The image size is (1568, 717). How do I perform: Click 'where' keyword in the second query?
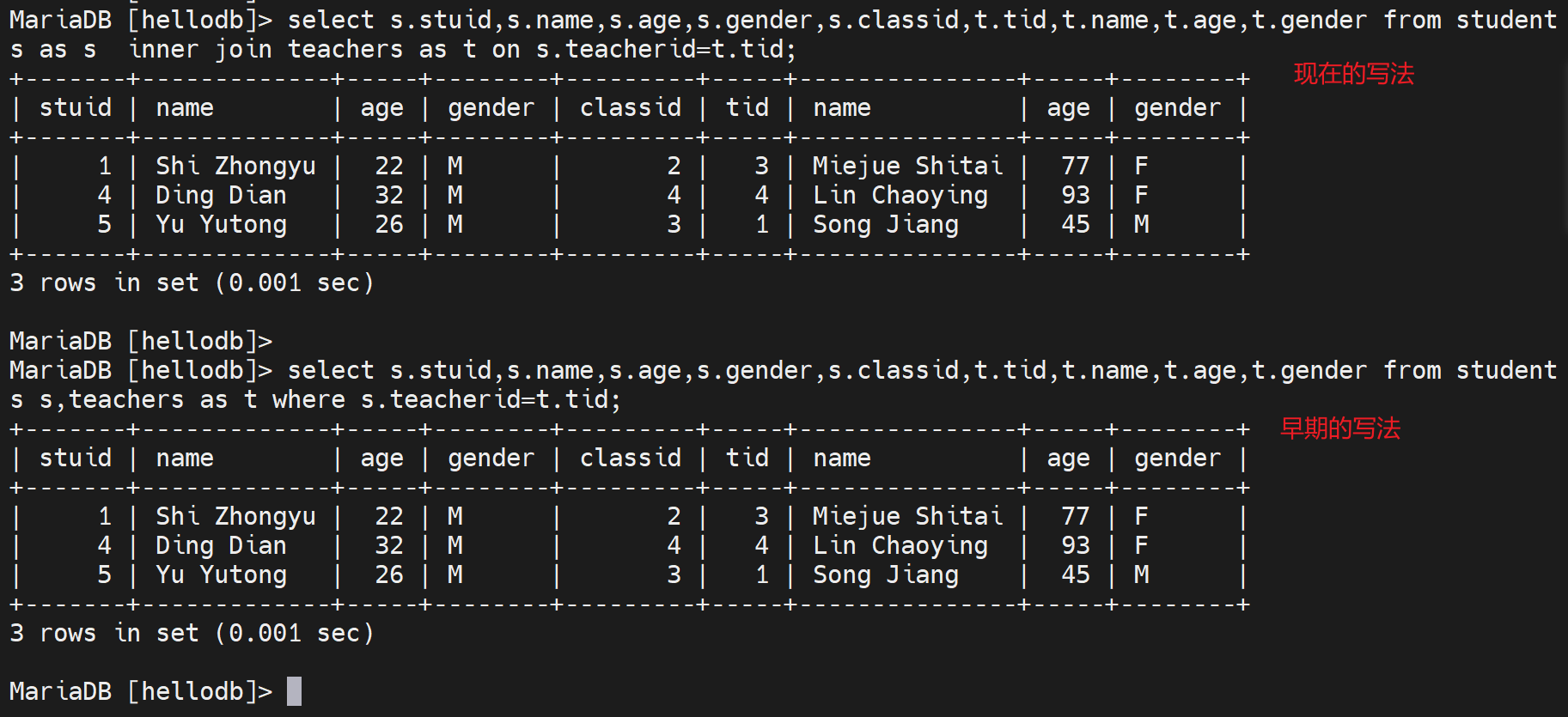(x=308, y=400)
